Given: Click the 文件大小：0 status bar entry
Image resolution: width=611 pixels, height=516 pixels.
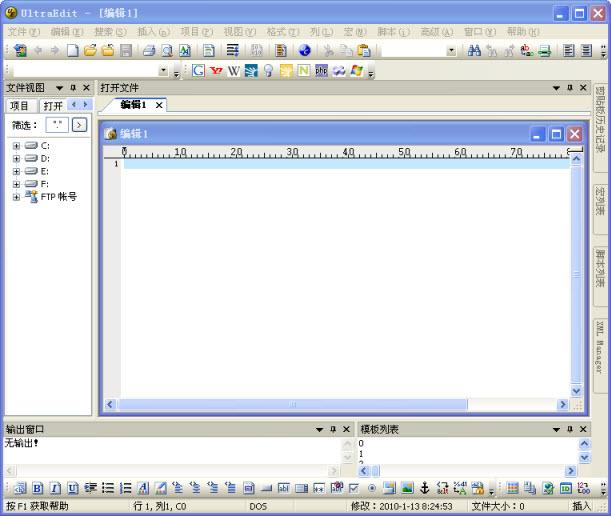Looking at the screenshot, I should click(x=498, y=506).
